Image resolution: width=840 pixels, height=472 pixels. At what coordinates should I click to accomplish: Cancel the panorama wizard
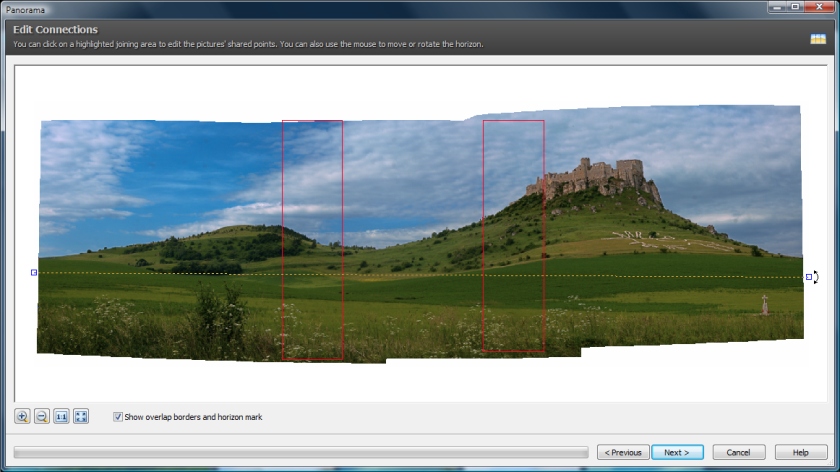click(x=738, y=452)
